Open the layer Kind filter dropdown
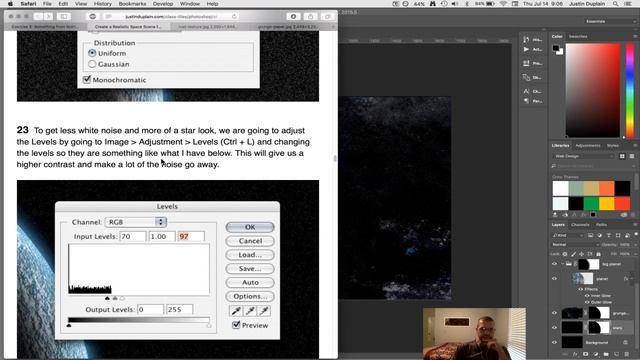 [567, 236]
